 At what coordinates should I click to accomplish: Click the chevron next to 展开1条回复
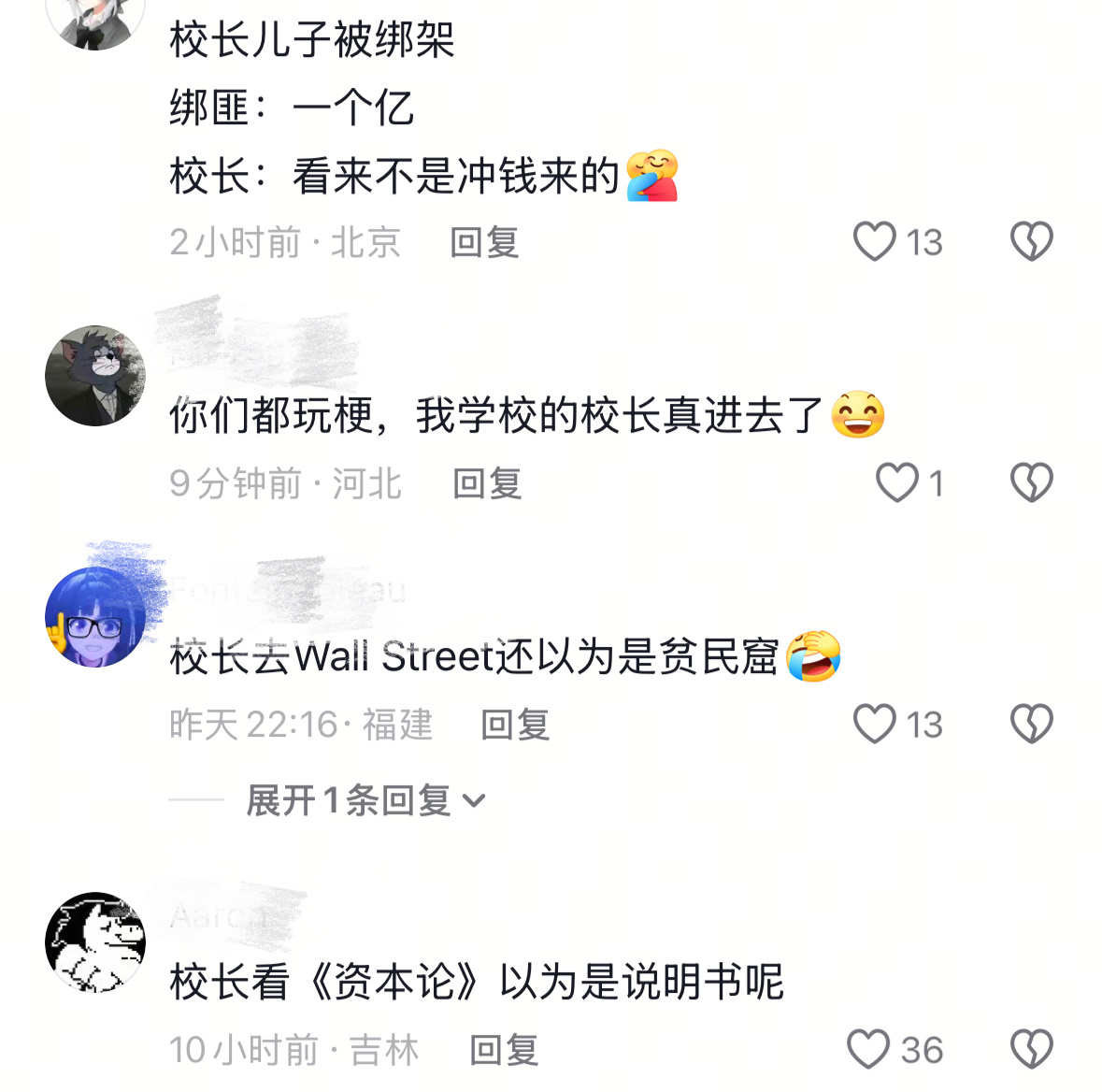tap(475, 801)
